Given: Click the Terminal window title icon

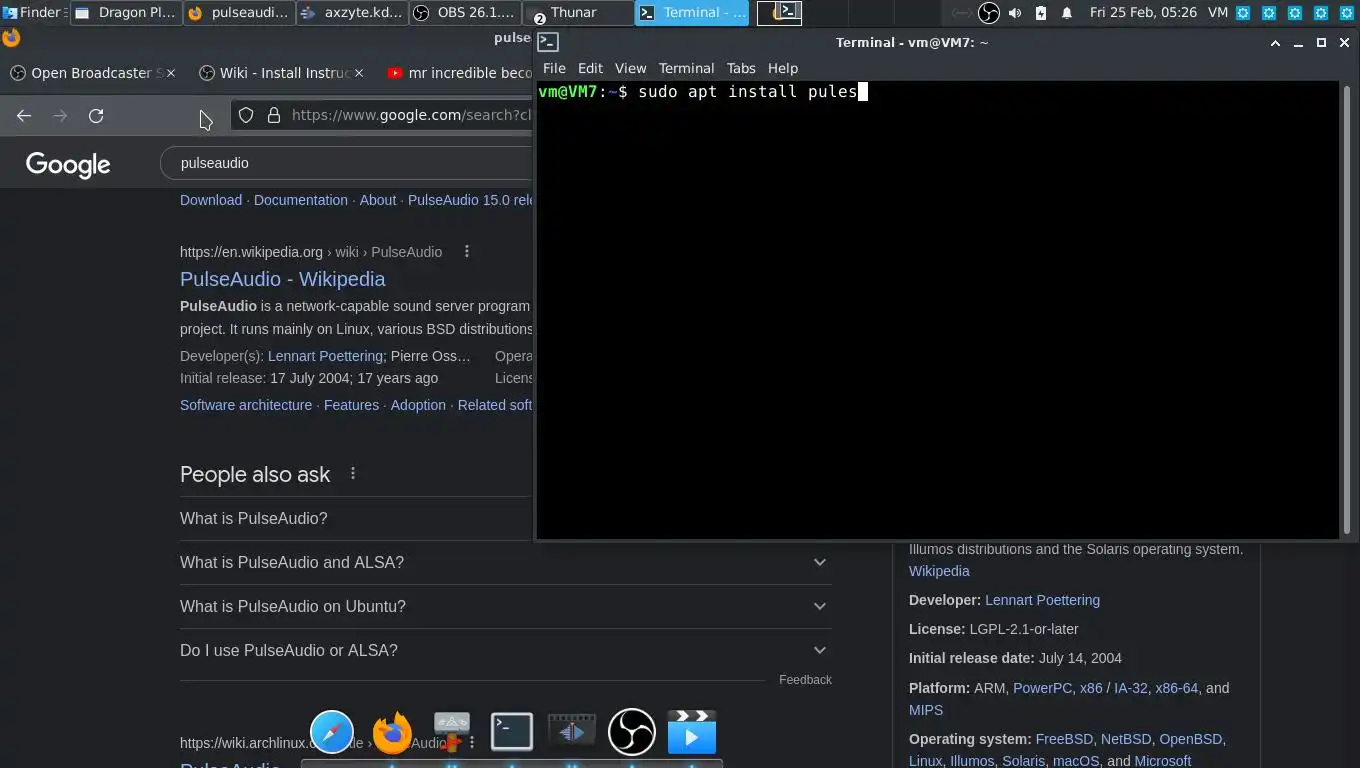Looking at the screenshot, I should pyautogui.click(x=547, y=42).
